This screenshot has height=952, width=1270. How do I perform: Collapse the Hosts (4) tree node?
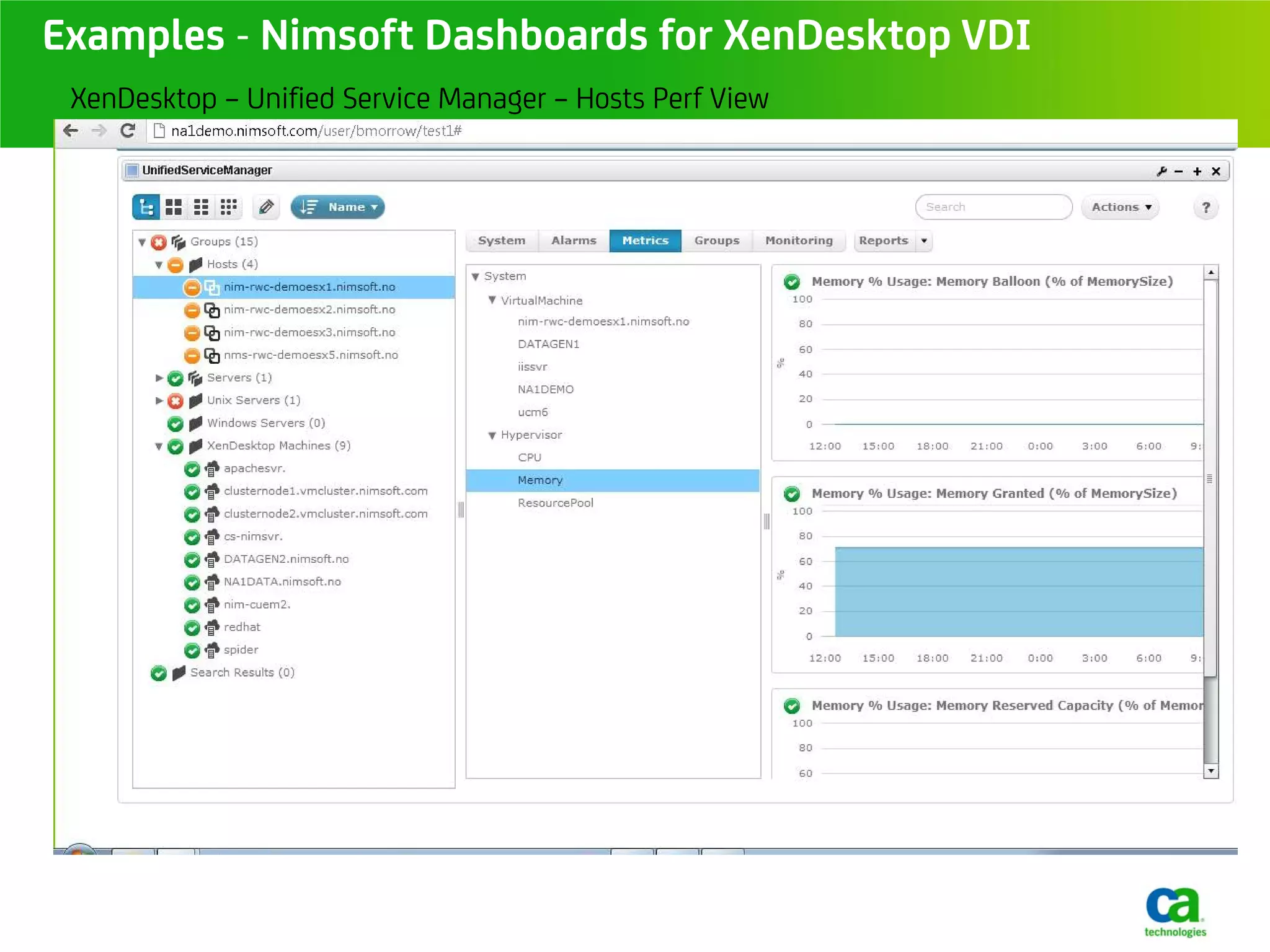tap(159, 265)
